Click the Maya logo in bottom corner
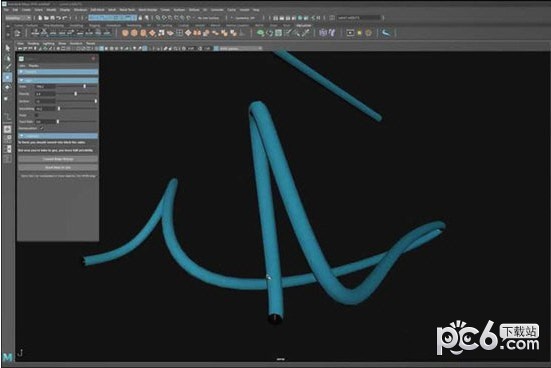 point(7,357)
